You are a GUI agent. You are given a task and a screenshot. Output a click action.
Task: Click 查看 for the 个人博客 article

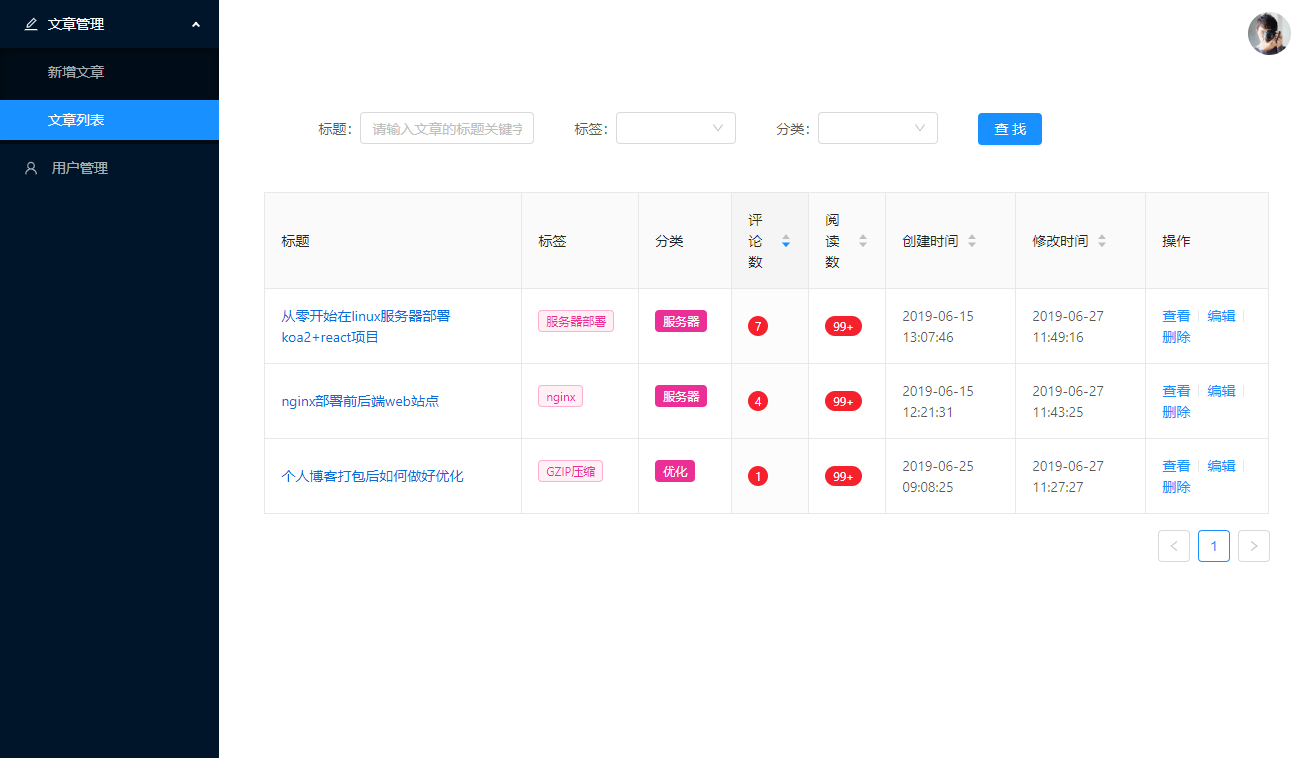click(x=1176, y=466)
